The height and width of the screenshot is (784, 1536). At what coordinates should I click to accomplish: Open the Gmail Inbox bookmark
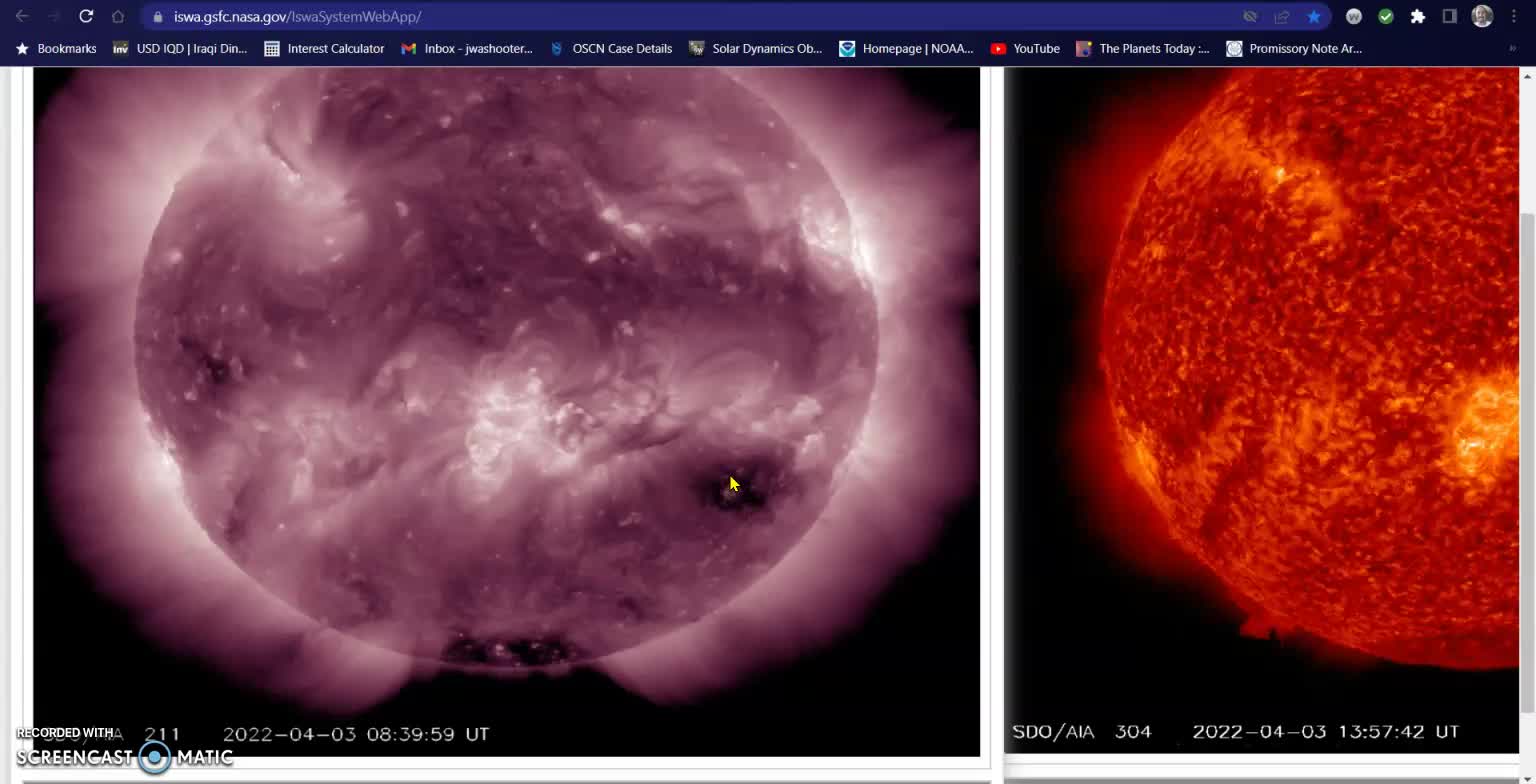click(467, 48)
